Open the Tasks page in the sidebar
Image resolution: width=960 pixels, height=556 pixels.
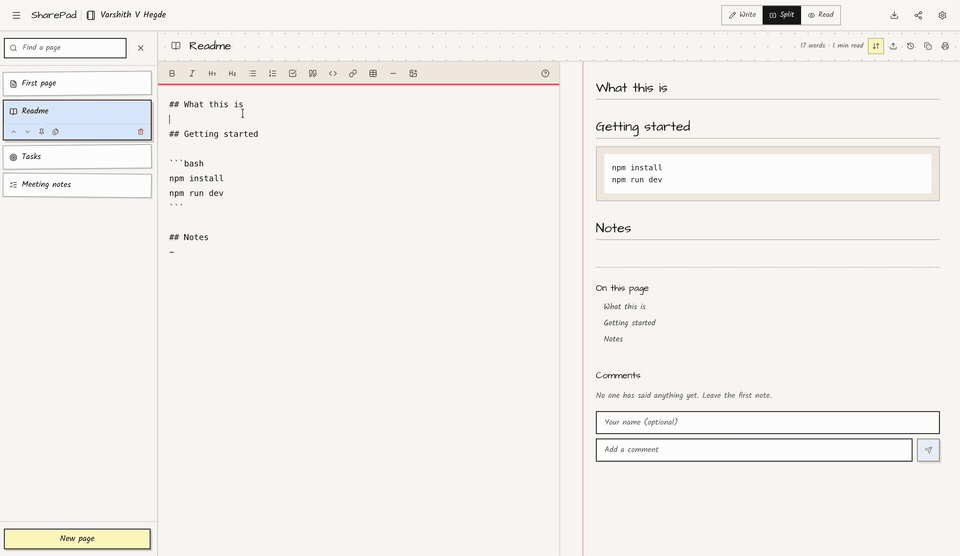[x=77, y=157]
